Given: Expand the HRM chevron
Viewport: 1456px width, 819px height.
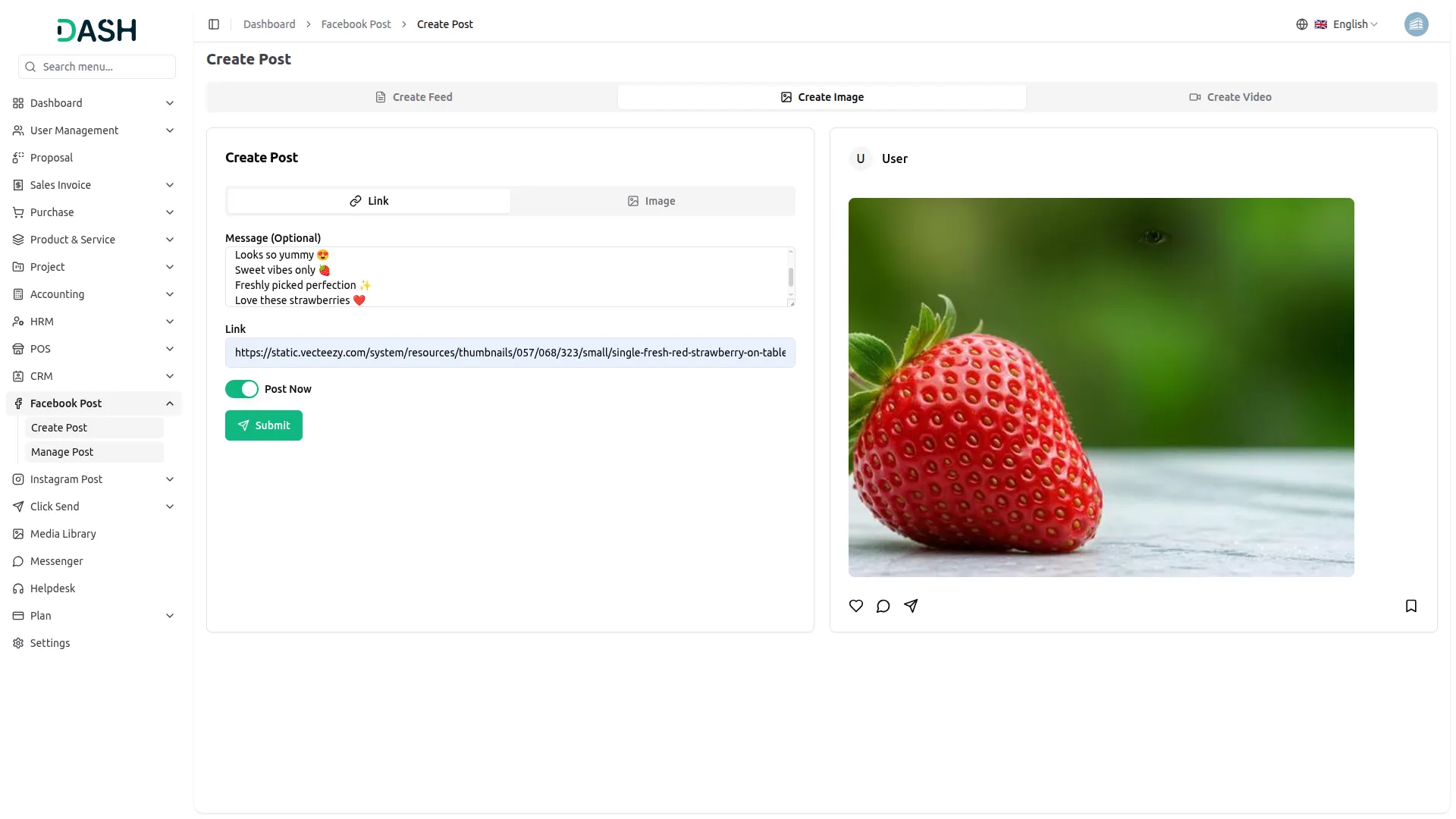Looking at the screenshot, I should click(x=170, y=322).
